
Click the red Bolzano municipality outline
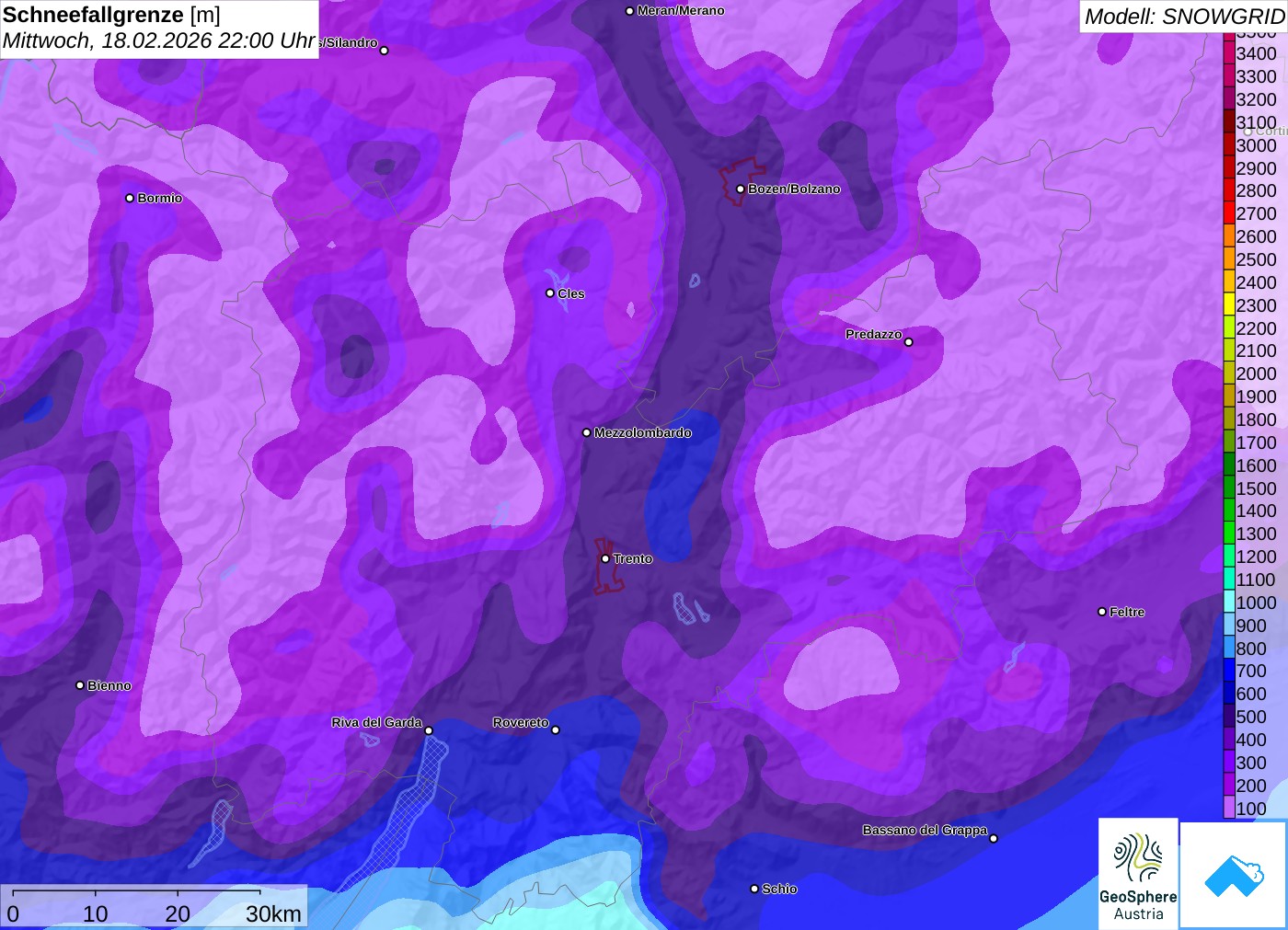[x=742, y=181]
